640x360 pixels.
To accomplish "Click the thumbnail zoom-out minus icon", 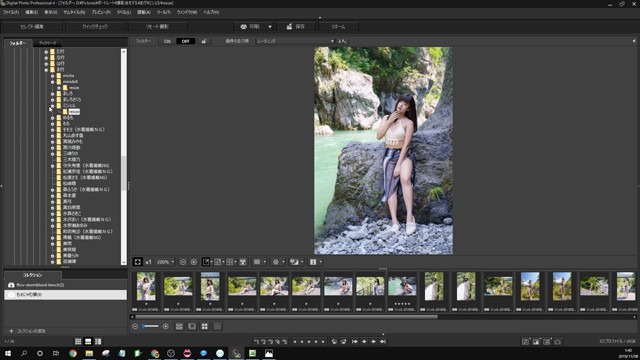I will coord(135,326).
